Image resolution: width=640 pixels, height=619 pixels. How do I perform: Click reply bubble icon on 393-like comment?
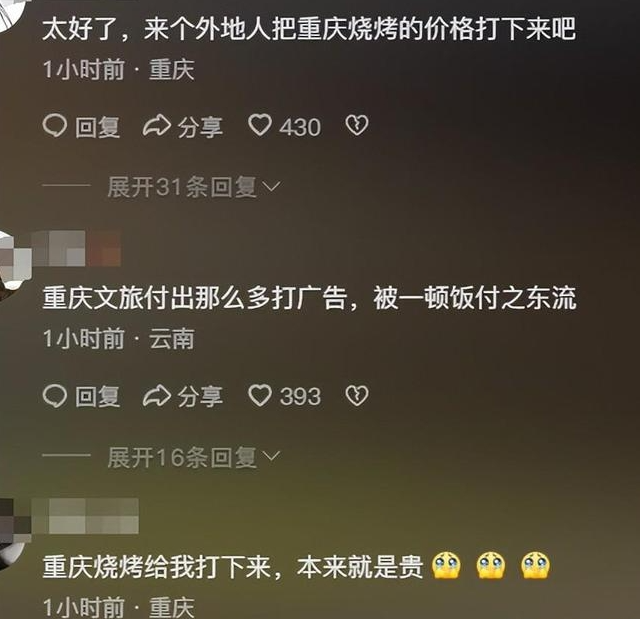(x=54, y=396)
